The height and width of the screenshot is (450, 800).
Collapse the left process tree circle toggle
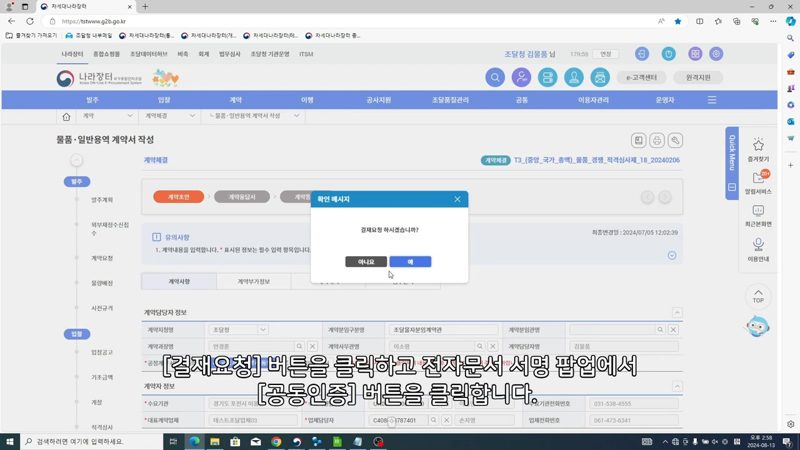(77, 160)
